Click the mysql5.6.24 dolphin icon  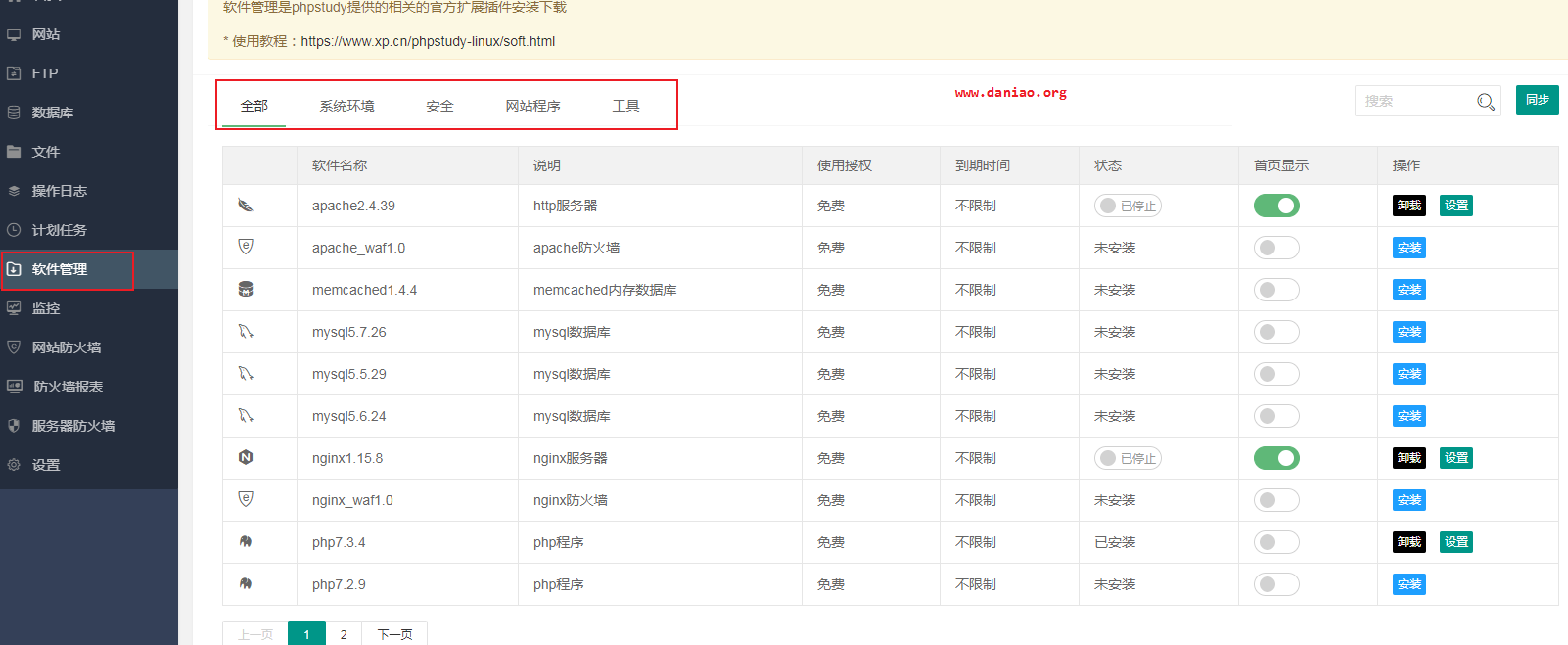[246, 416]
